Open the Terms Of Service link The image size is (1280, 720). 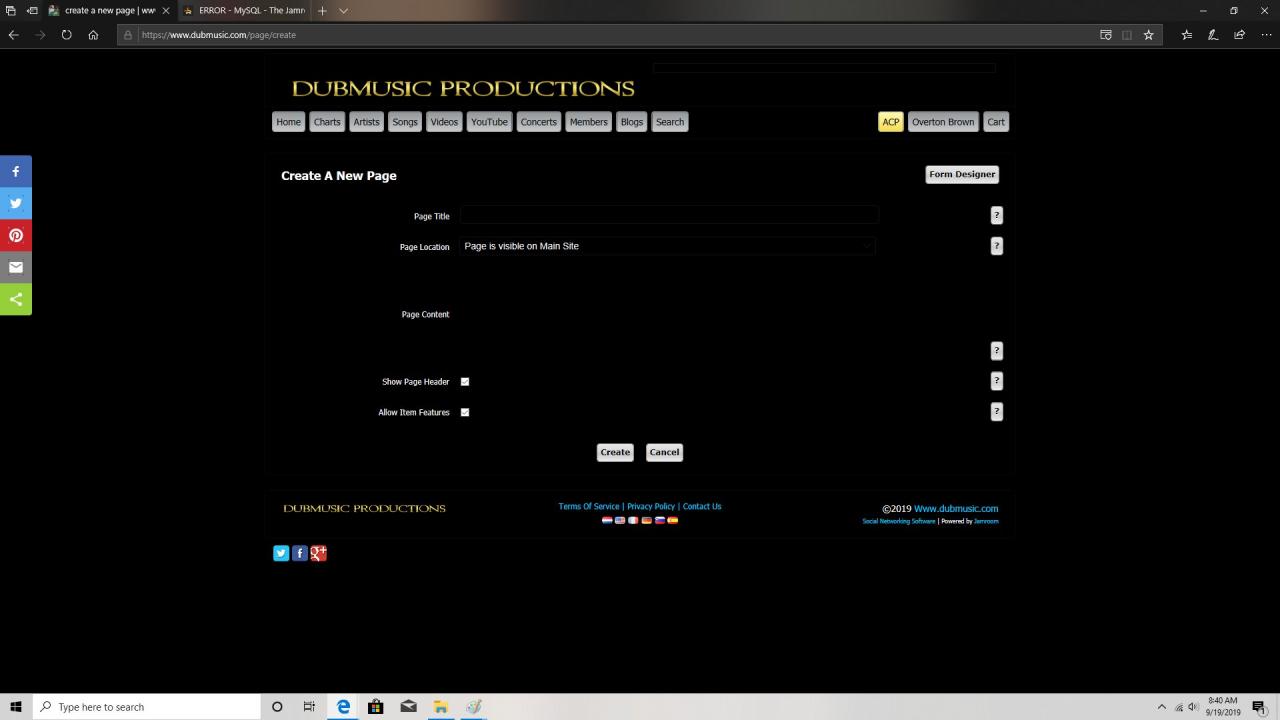[x=589, y=507]
